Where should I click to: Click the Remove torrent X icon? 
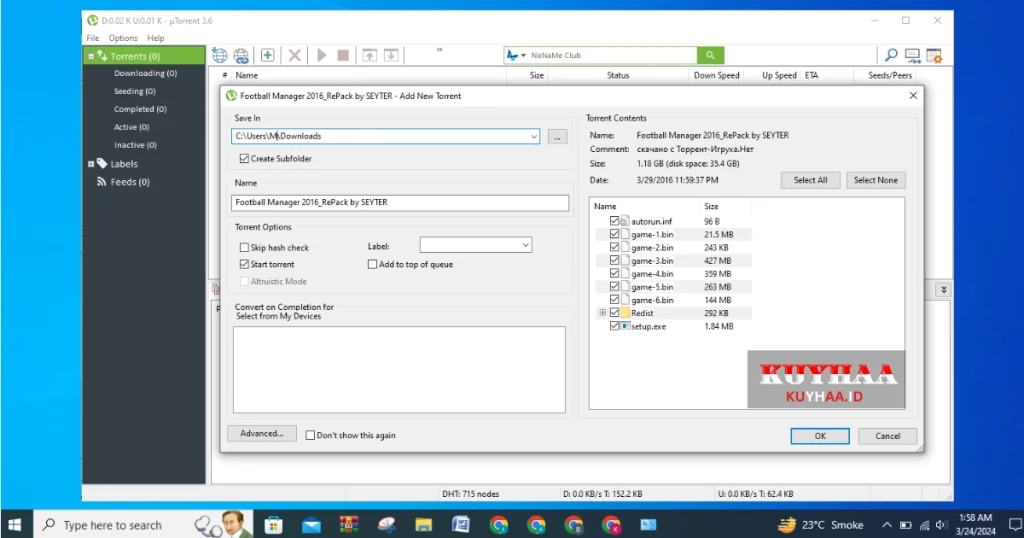click(x=295, y=55)
